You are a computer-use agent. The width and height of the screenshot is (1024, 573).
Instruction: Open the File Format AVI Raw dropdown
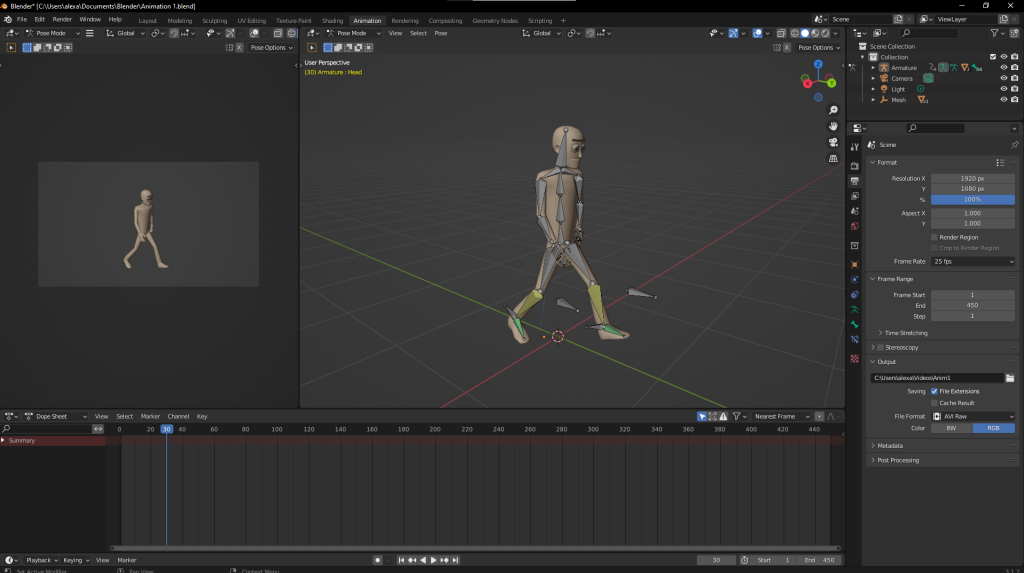[973, 416]
